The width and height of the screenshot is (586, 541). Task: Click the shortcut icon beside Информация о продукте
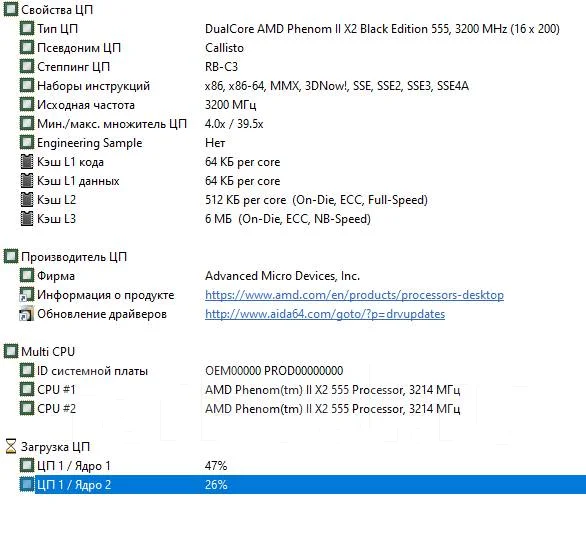click(x=27, y=295)
